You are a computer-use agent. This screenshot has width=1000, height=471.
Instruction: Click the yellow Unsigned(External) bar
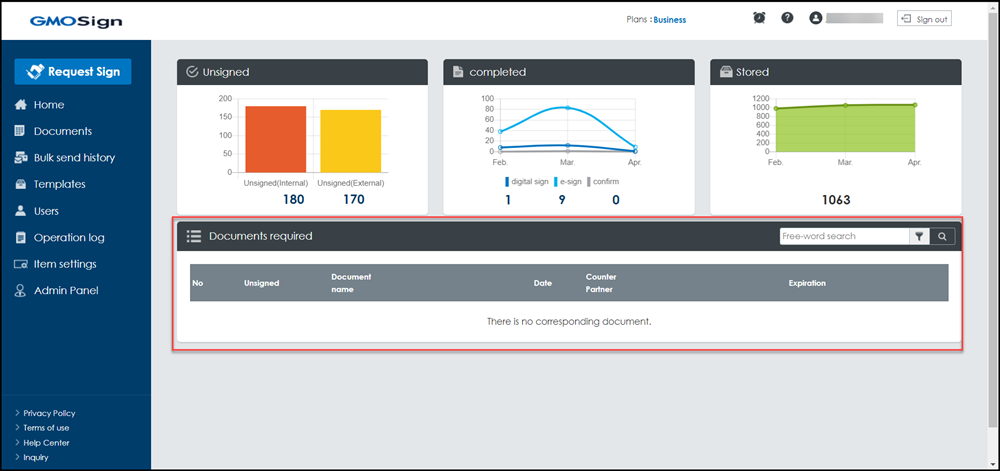[351, 141]
